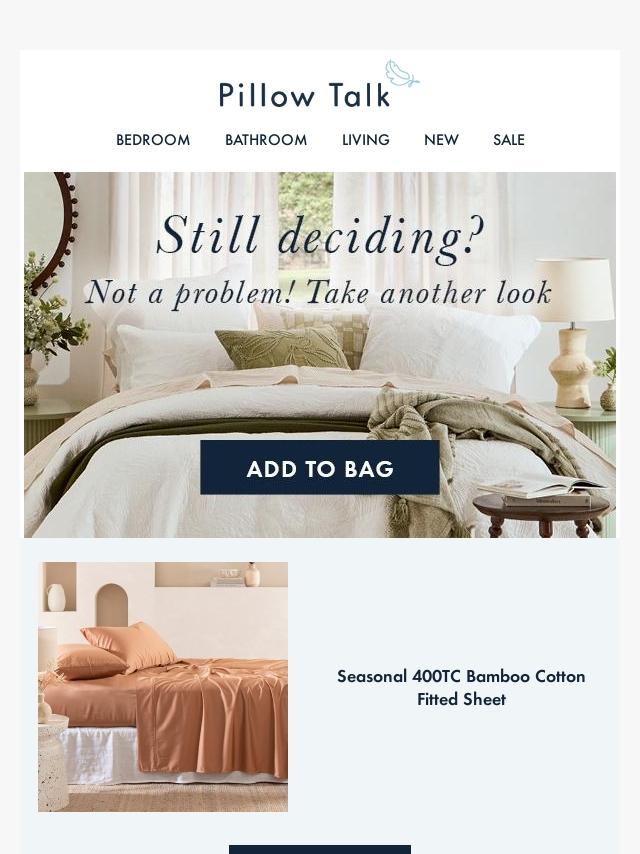Click the ADD TO BAG button

pyautogui.click(x=320, y=468)
